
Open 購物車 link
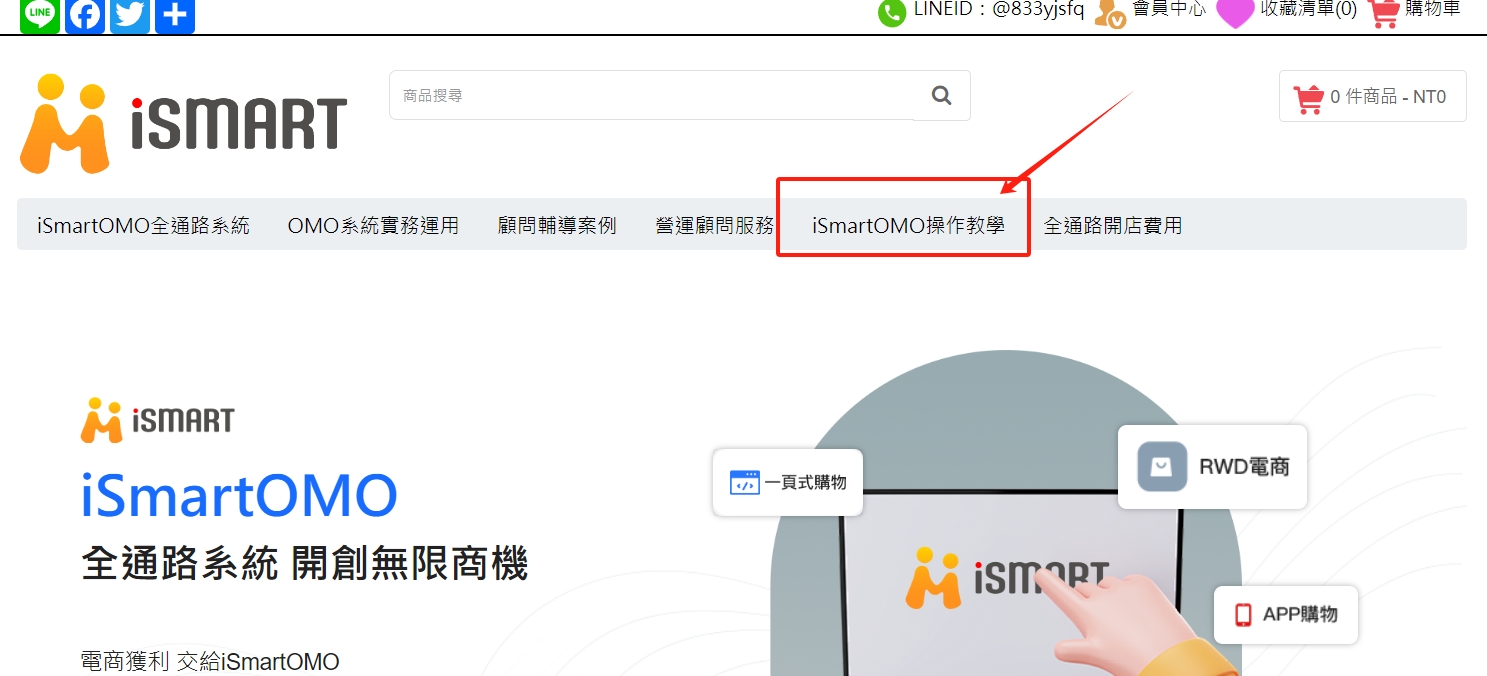(1433, 10)
